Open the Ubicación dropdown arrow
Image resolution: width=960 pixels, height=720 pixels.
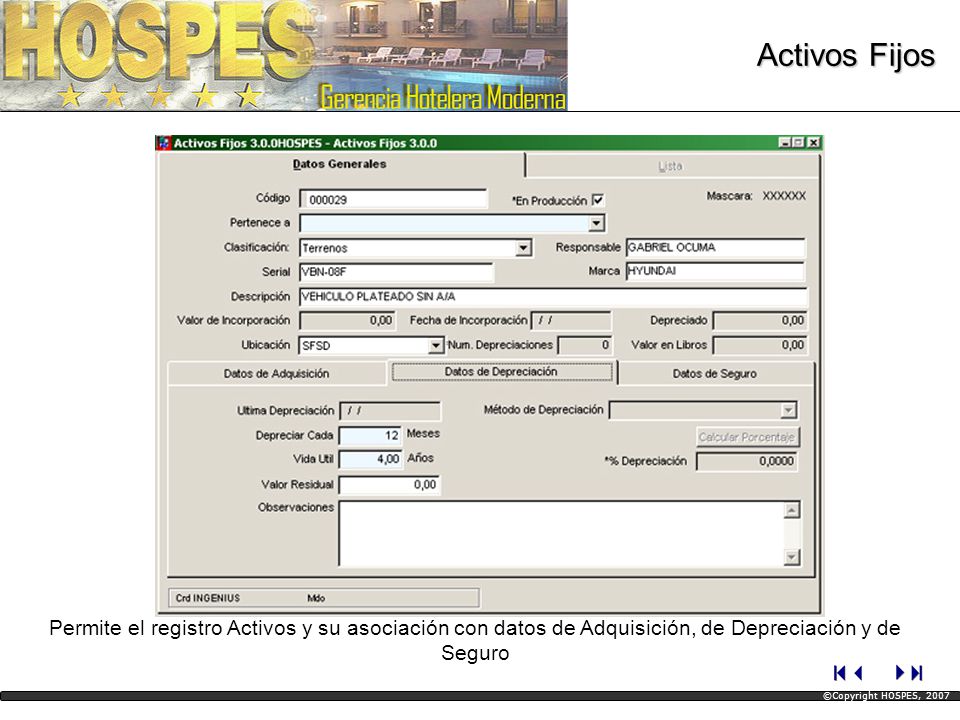click(x=435, y=345)
